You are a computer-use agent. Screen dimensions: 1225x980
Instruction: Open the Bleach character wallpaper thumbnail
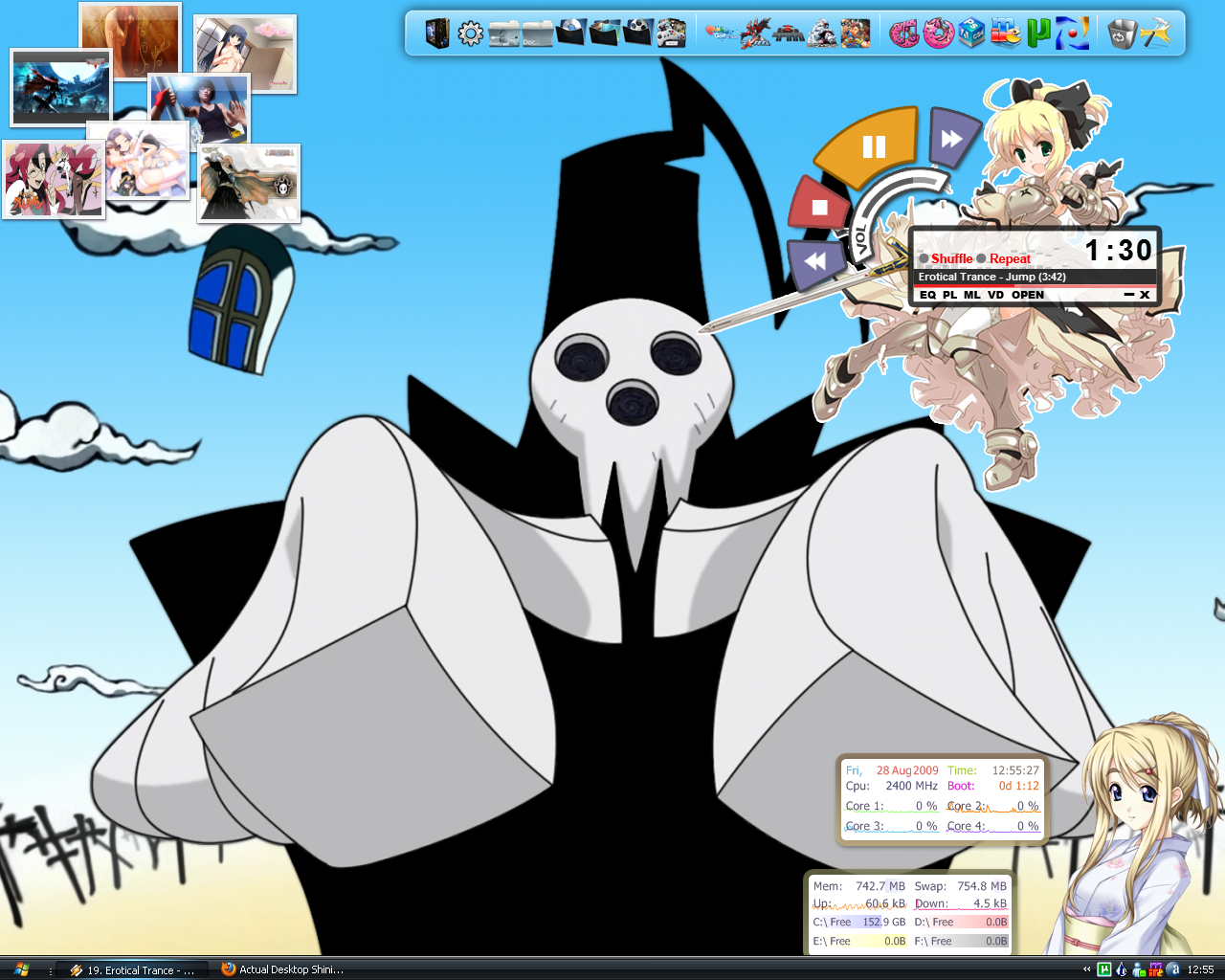coord(249,184)
